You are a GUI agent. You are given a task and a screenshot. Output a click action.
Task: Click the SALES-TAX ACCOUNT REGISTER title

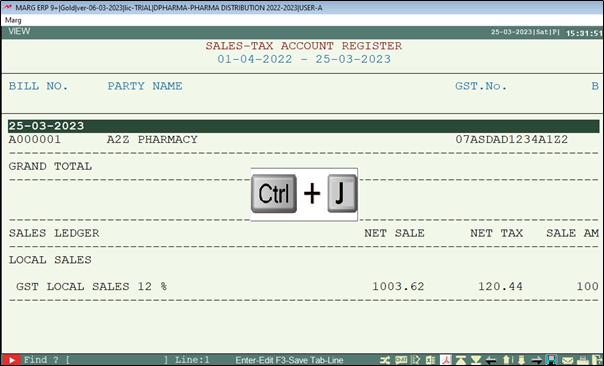tap(304, 46)
